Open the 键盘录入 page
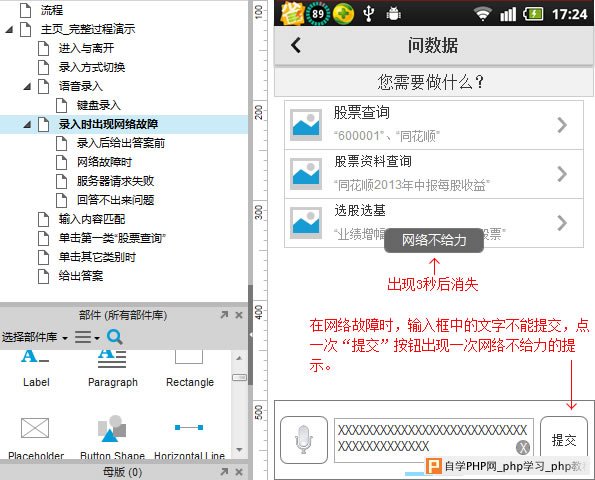 (98, 105)
